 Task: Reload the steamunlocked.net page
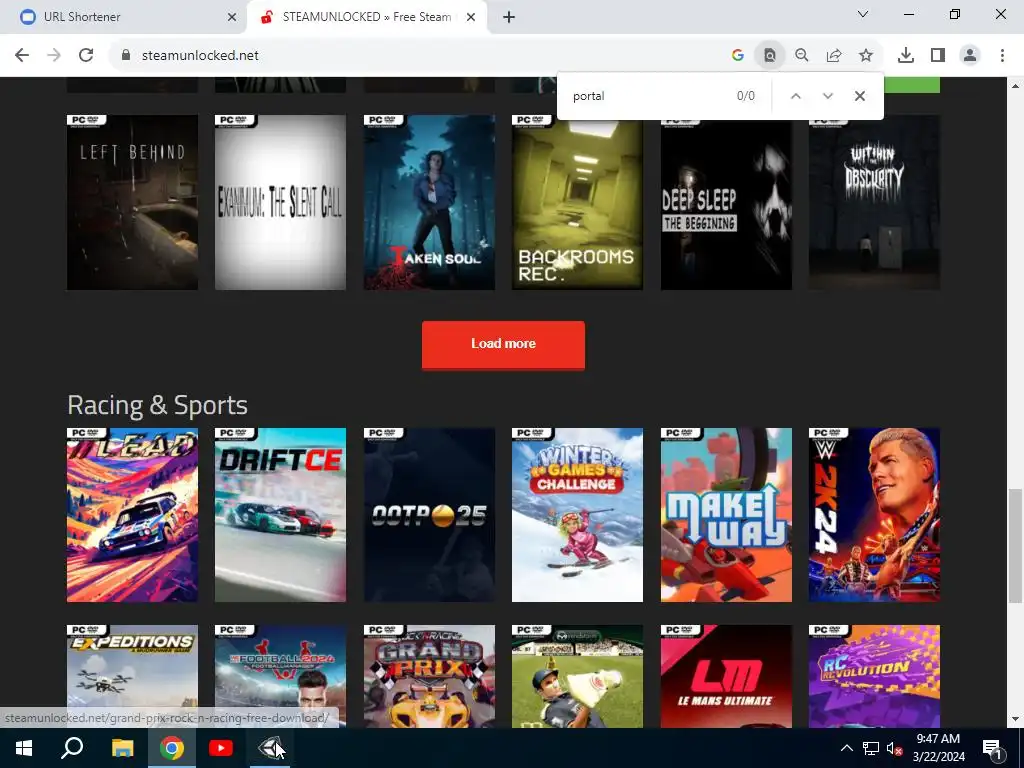coord(86,56)
